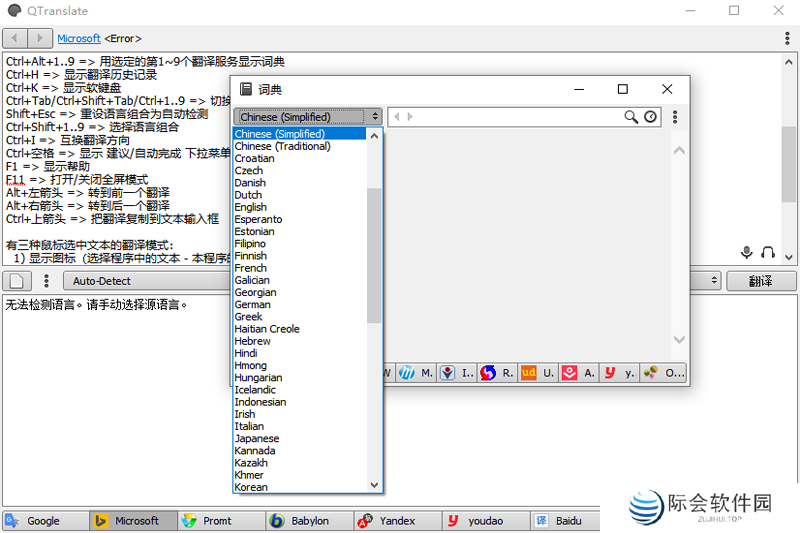800x533 pixels.
Task: Click the small back arrow in dictionary search box
Action: tap(396, 117)
